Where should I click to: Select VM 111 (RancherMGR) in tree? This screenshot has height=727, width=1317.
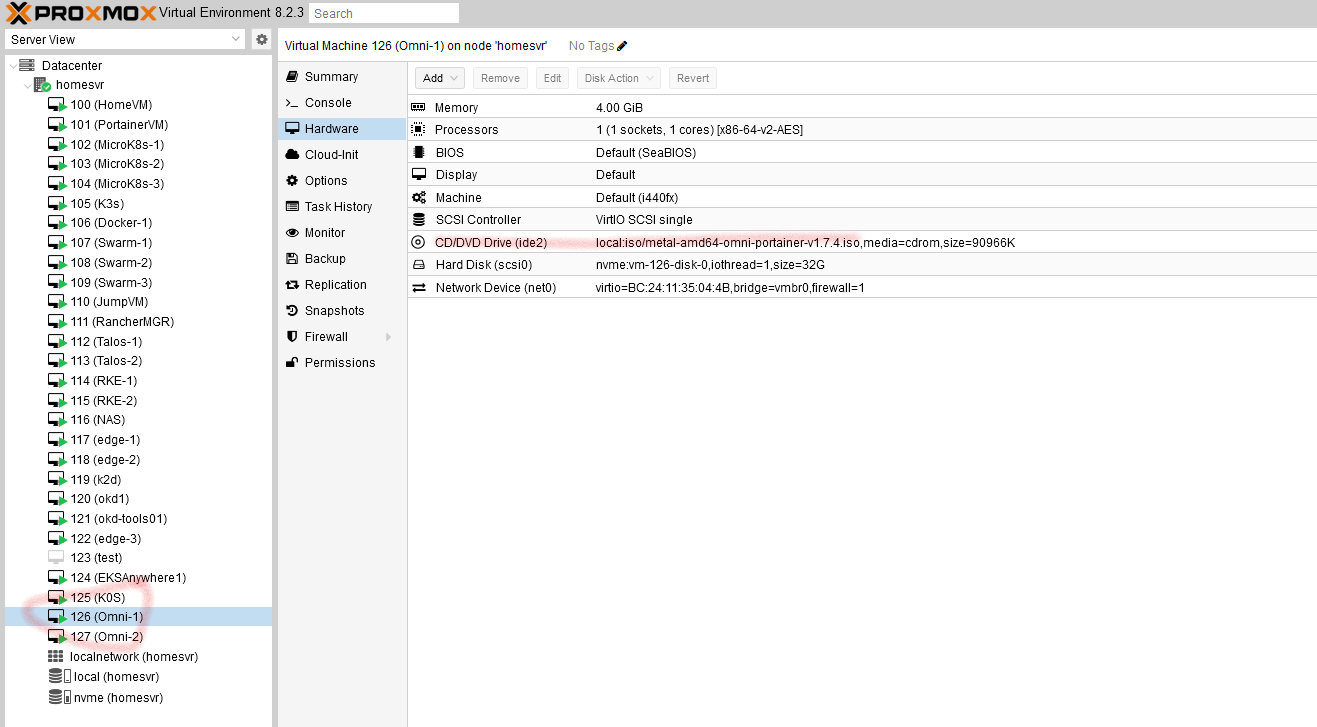tap(138, 322)
